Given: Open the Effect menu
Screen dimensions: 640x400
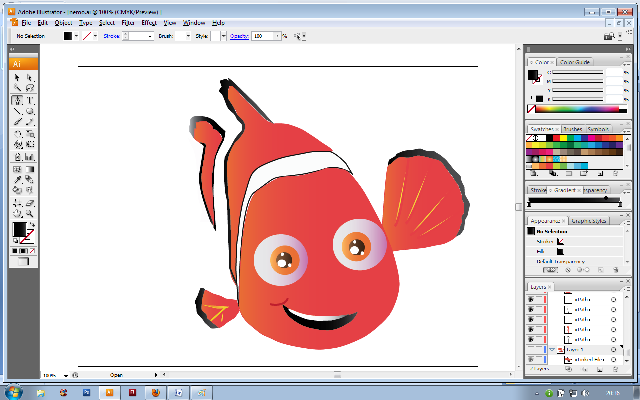Looking at the screenshot, I should pyautogui.click(x=148, y=21).
